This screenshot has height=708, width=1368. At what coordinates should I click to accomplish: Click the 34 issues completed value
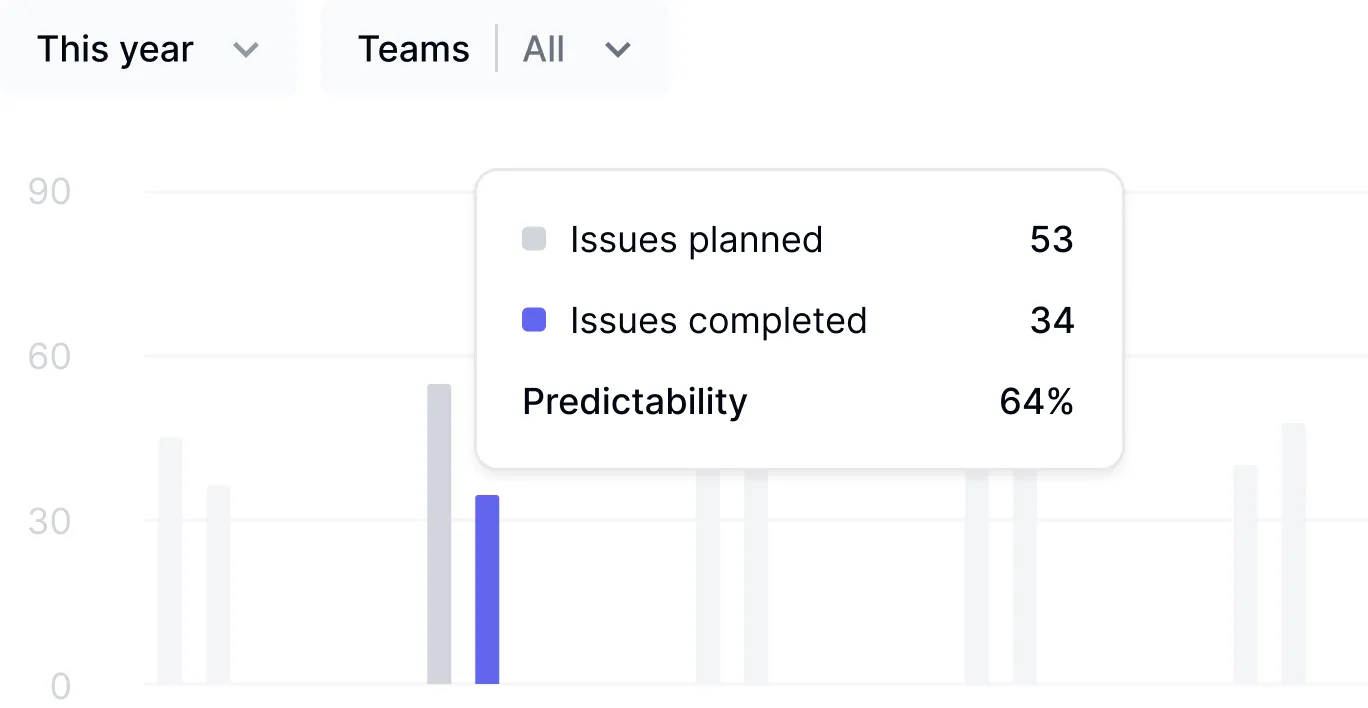[1051, 321]
